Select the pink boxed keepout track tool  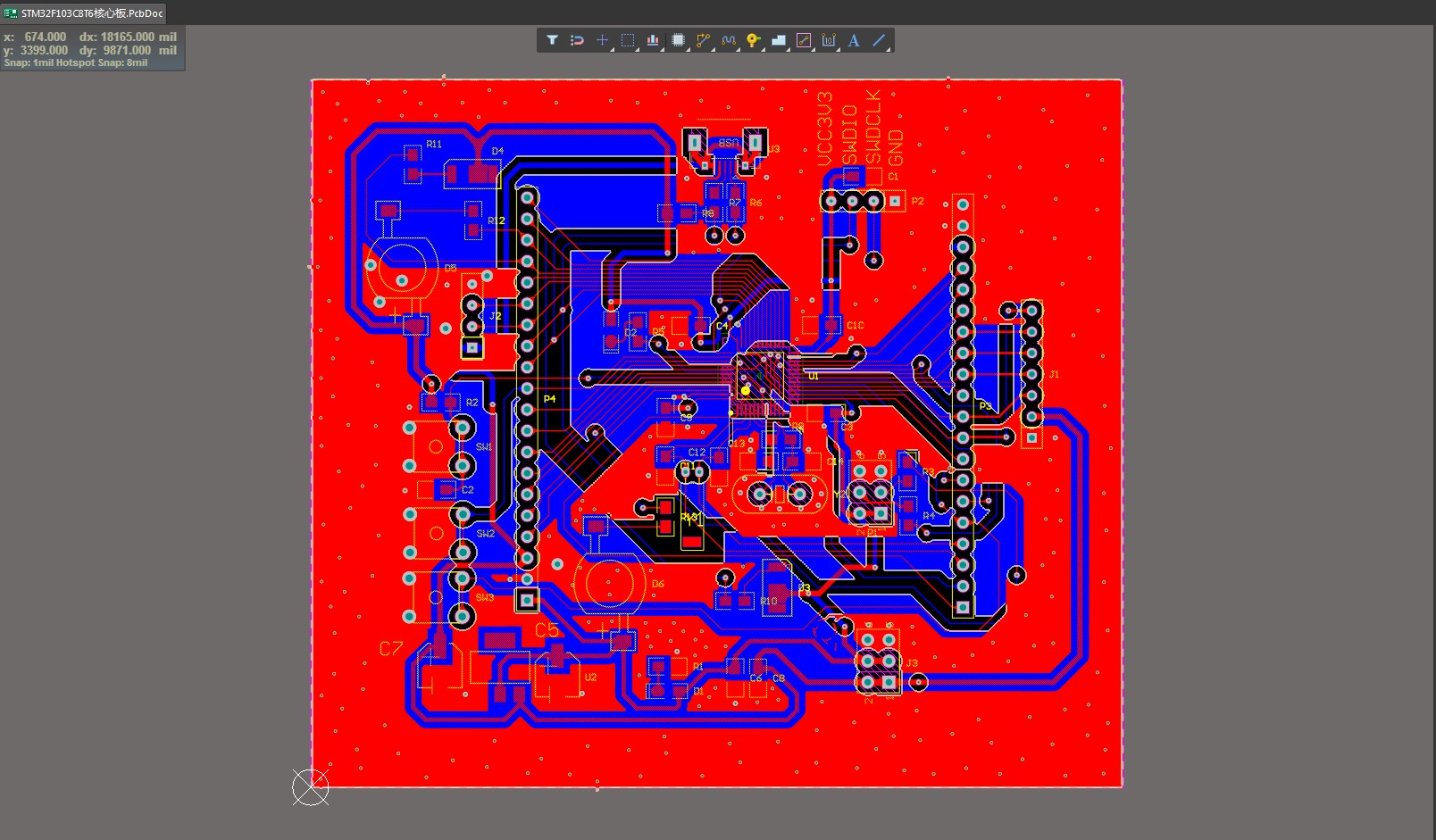(804, 40)
